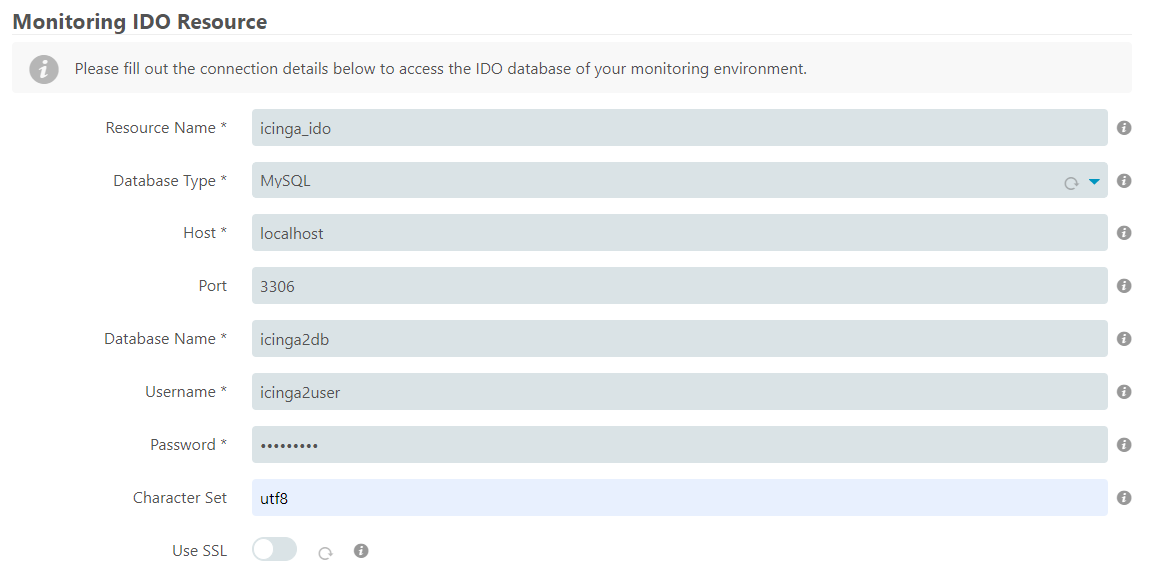1160x584 pixels.
Task: Click info icon next to Port field
Action: [x=1124, y=286]
